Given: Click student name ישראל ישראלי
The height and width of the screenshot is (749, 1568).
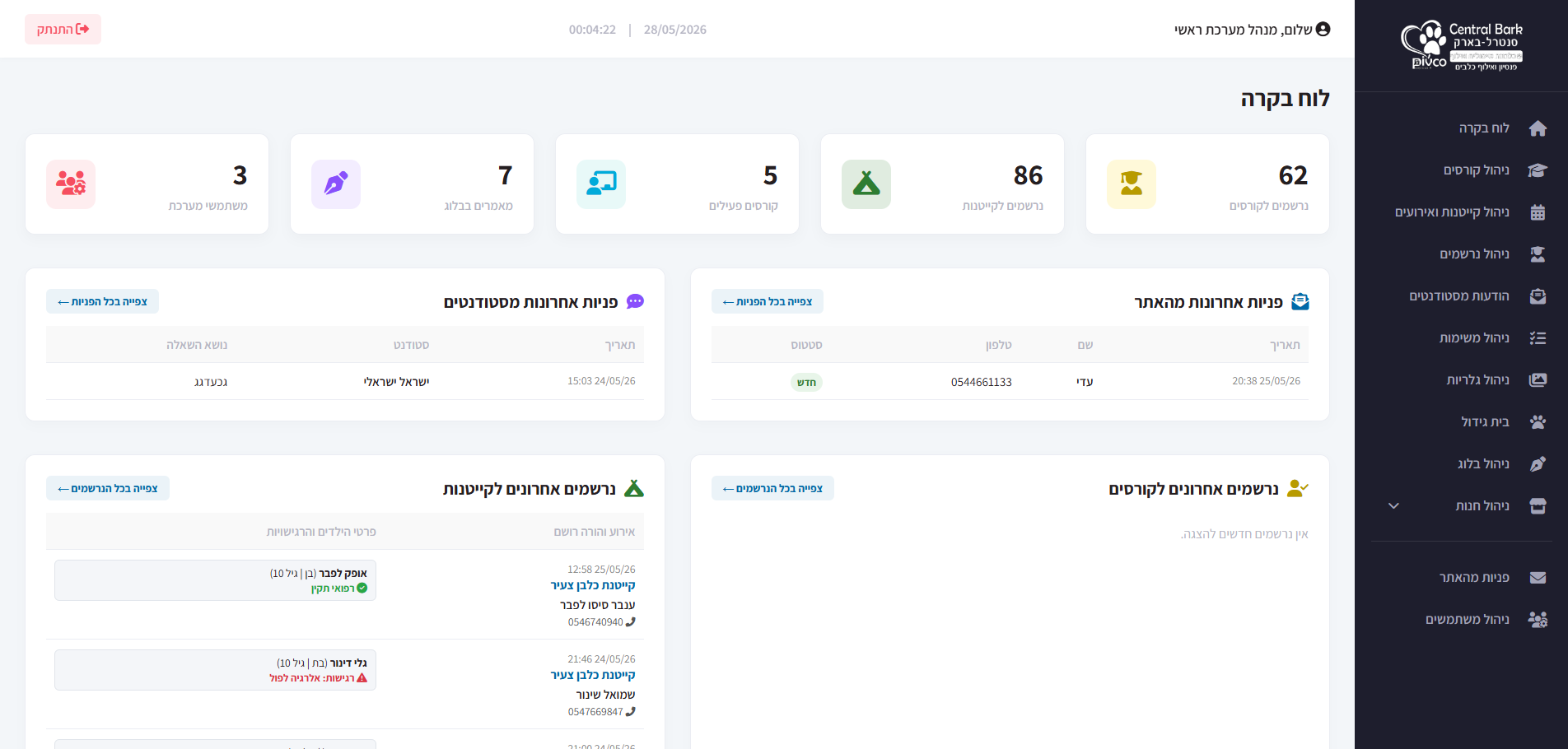Looking at the screenshot, I should [x=397, y=382].
